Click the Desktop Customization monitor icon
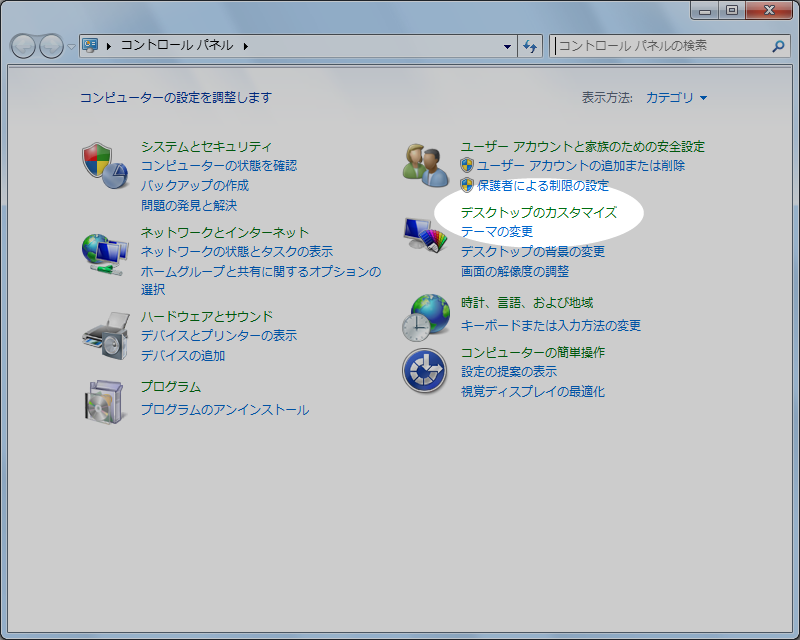Screen dimensions: 800x640 coord(426,238)
